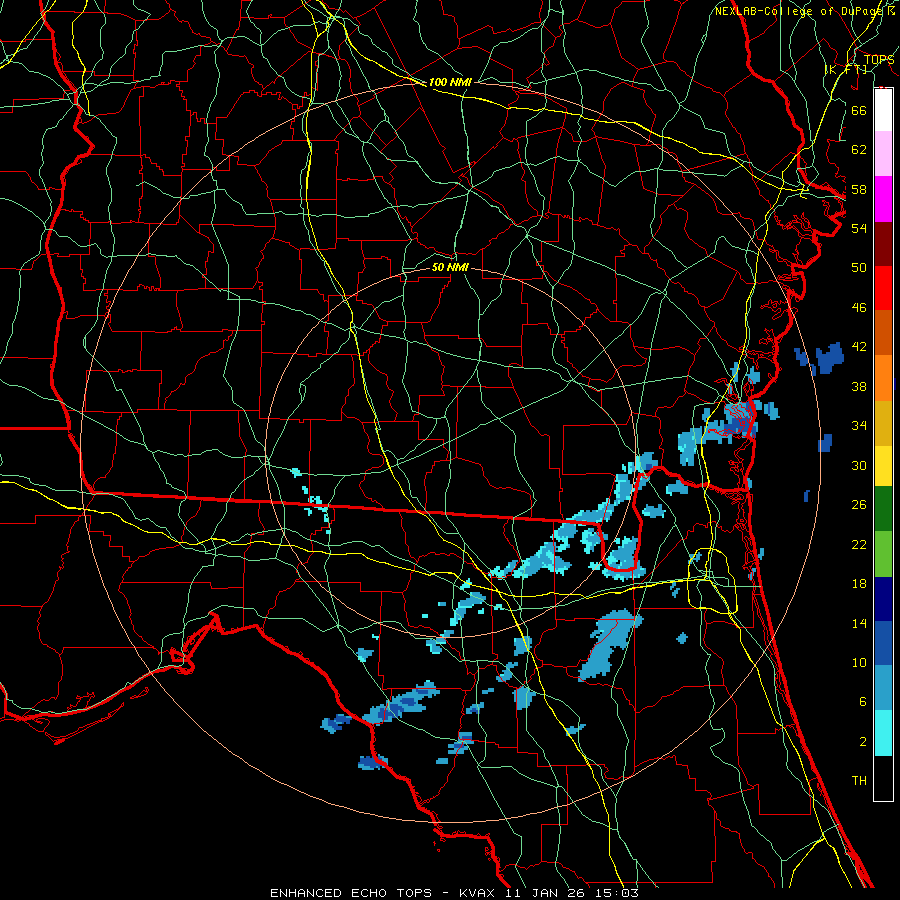Click the 26 value in the legend
Screen dimensions: 900x900
coord(859,505)
